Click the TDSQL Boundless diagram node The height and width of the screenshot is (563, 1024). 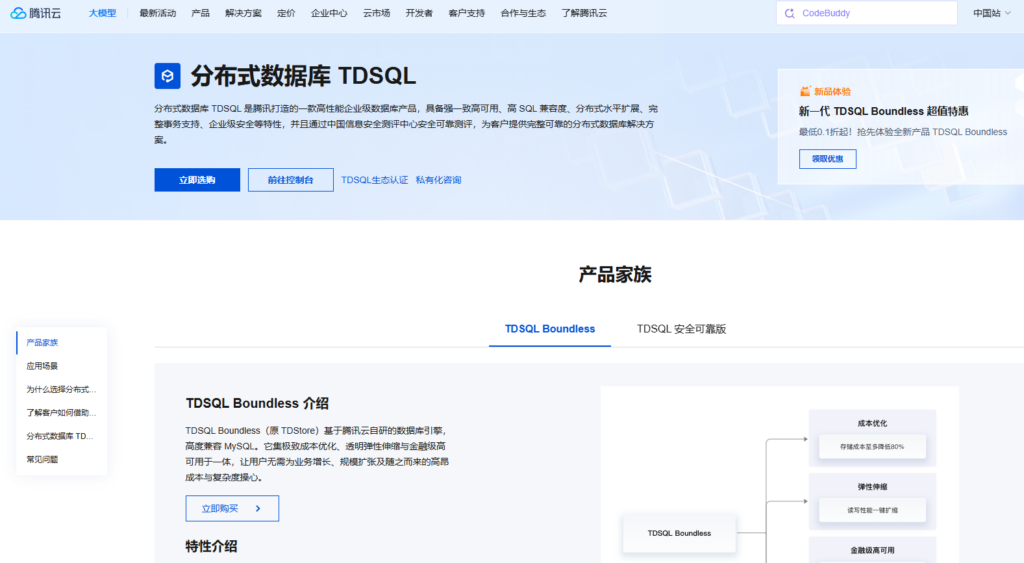tap(679, 533)
